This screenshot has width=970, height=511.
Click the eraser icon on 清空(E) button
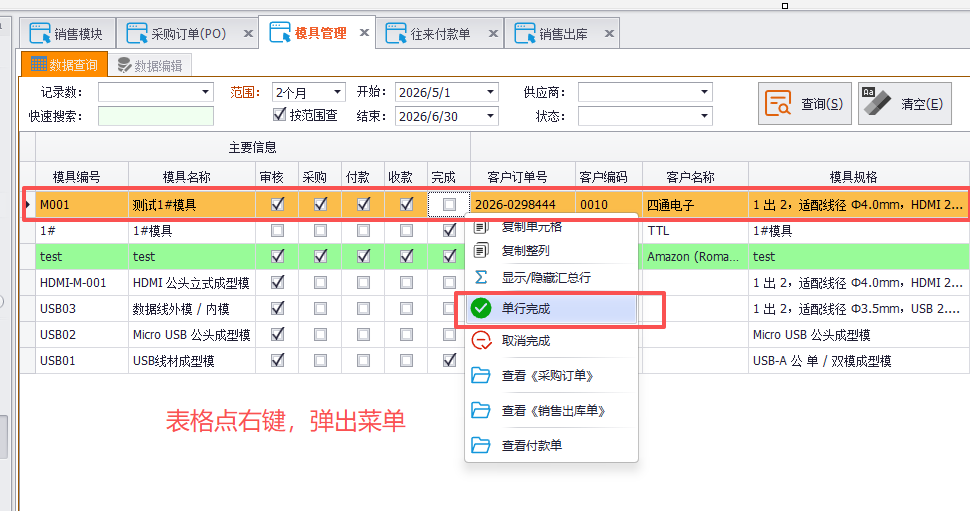pos(876,101)
